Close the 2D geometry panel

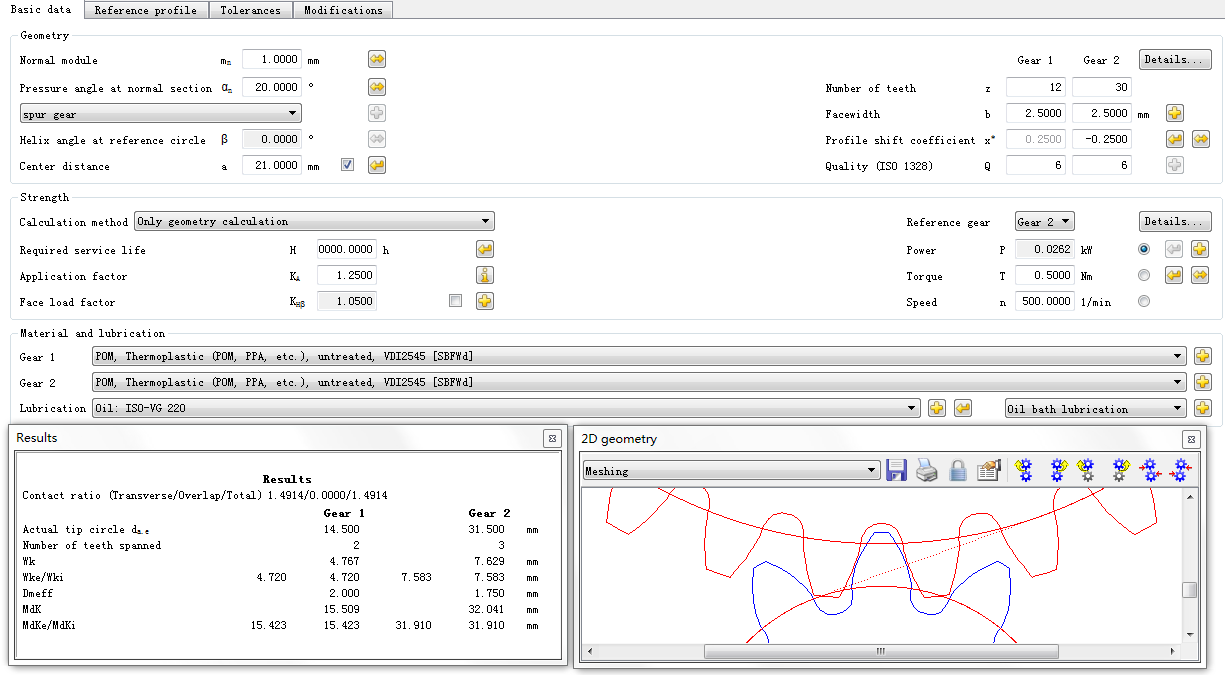coord(1190,439)
